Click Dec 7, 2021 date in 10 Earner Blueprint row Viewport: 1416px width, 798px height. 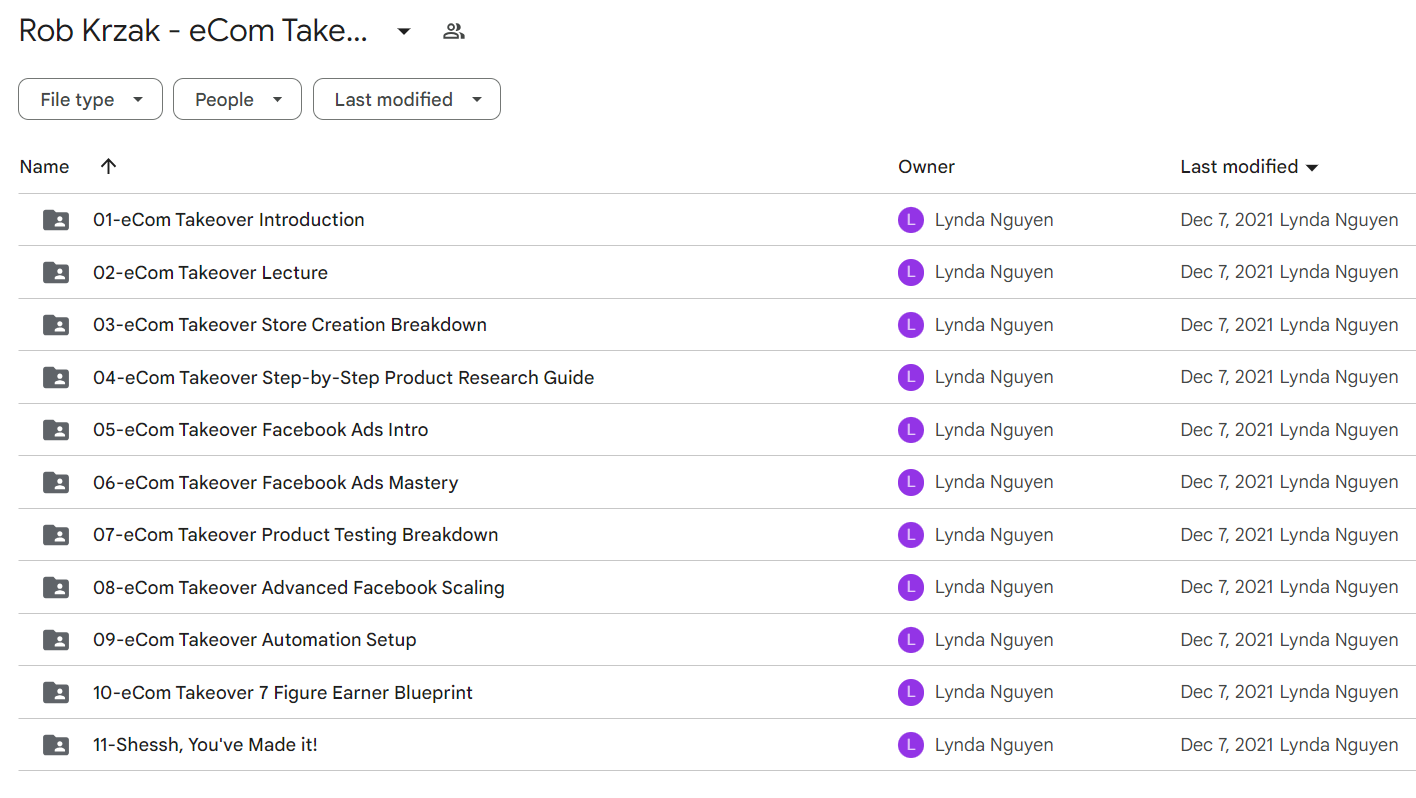coord(1227,692)
